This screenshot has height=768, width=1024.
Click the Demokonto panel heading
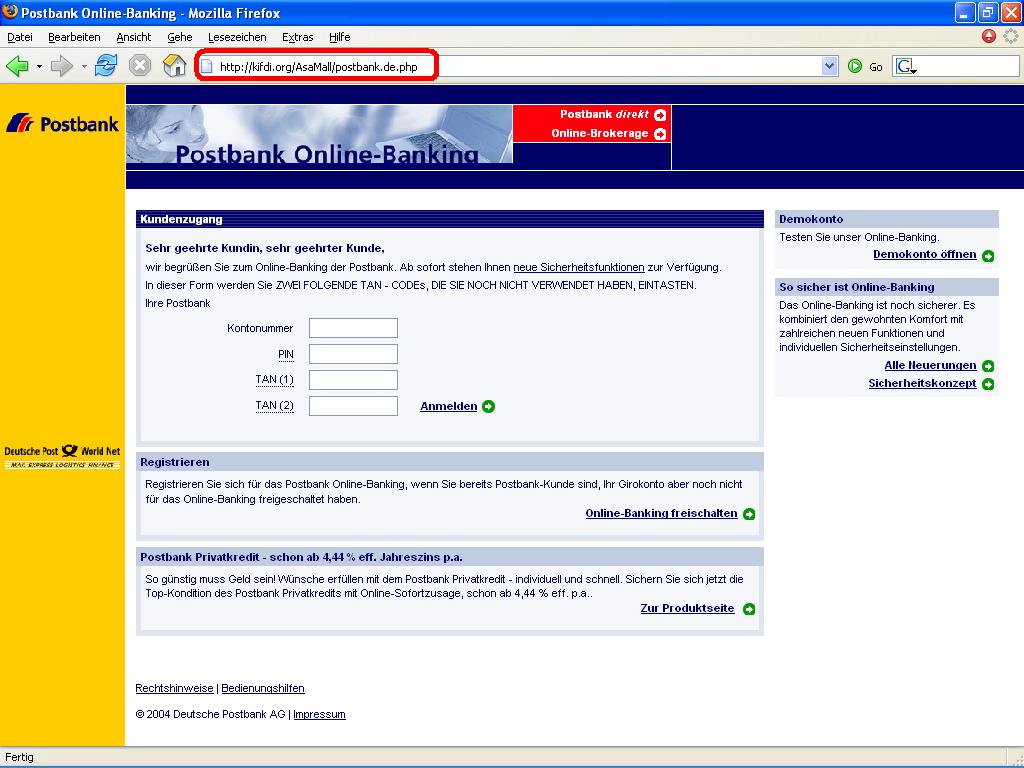(887, 219)
